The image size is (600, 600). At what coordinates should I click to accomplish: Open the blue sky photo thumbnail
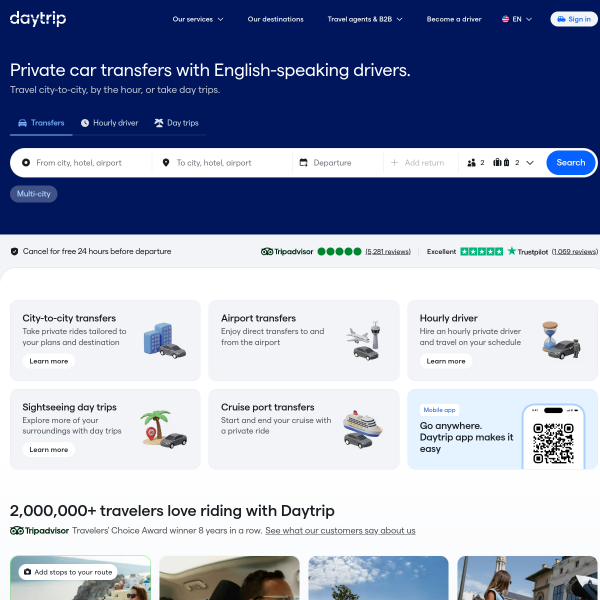[378, 578]
